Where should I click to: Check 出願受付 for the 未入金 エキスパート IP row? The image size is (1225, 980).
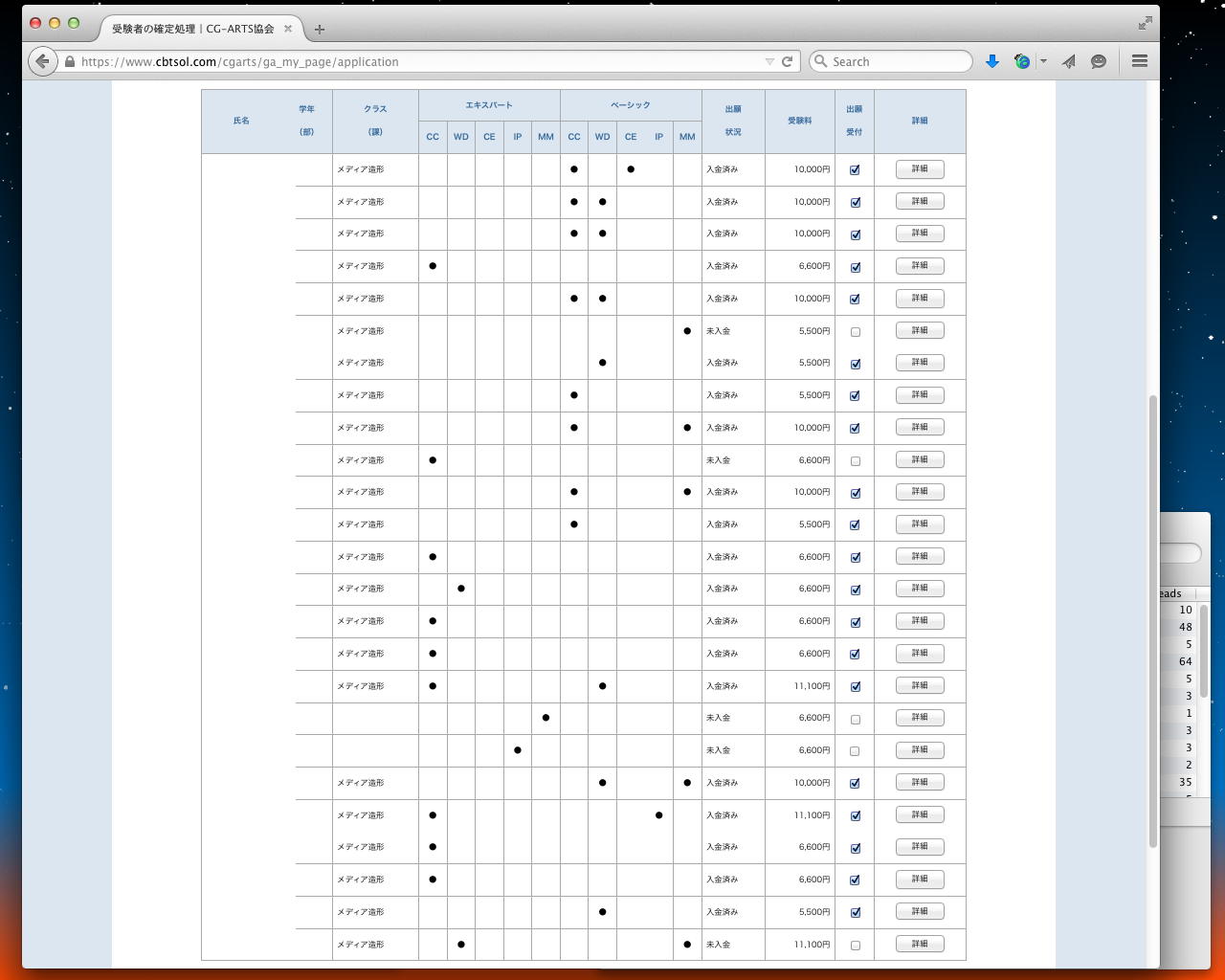tap(855, 751)
